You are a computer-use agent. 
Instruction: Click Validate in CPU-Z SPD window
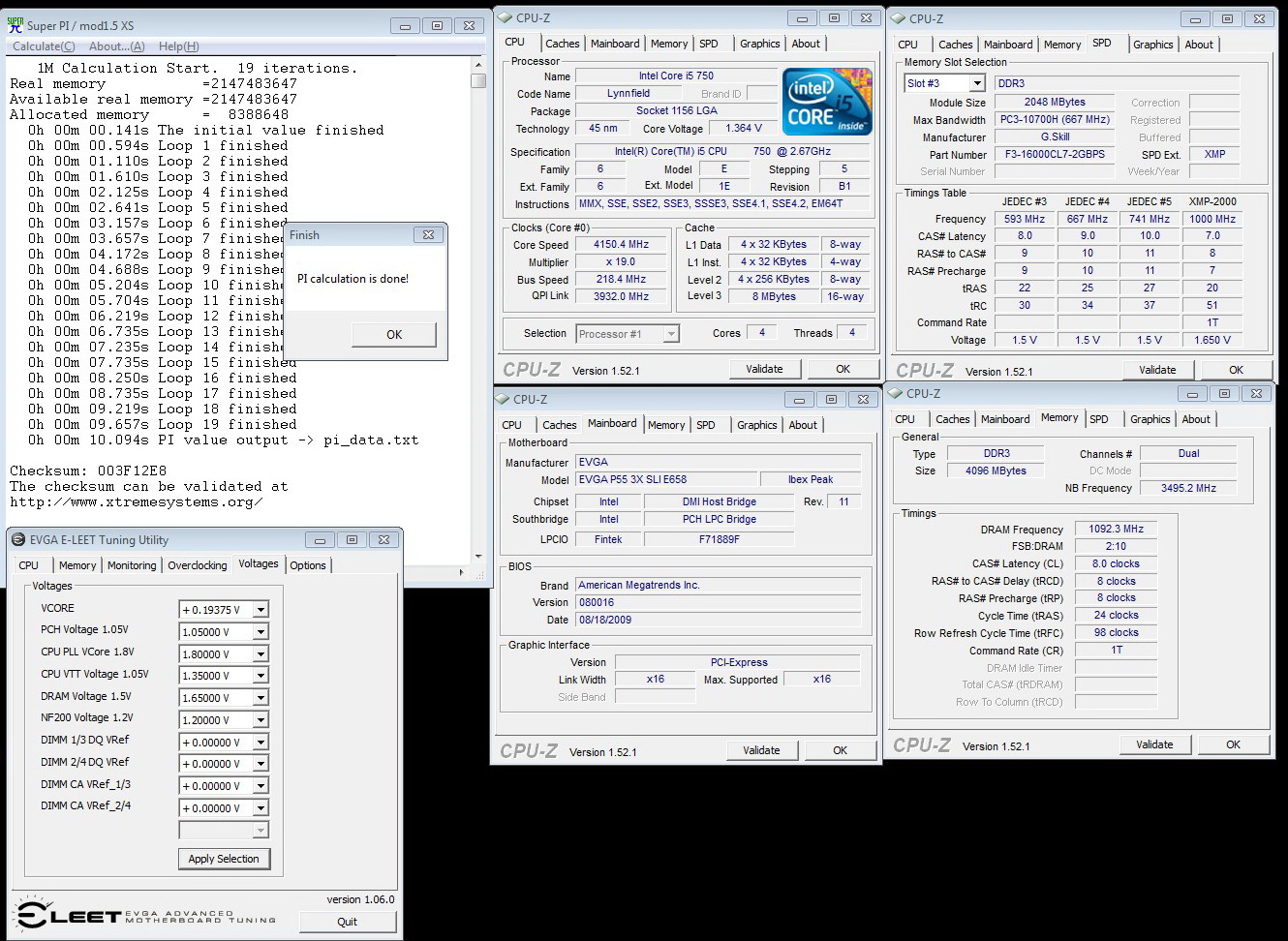click(1157, 370)
